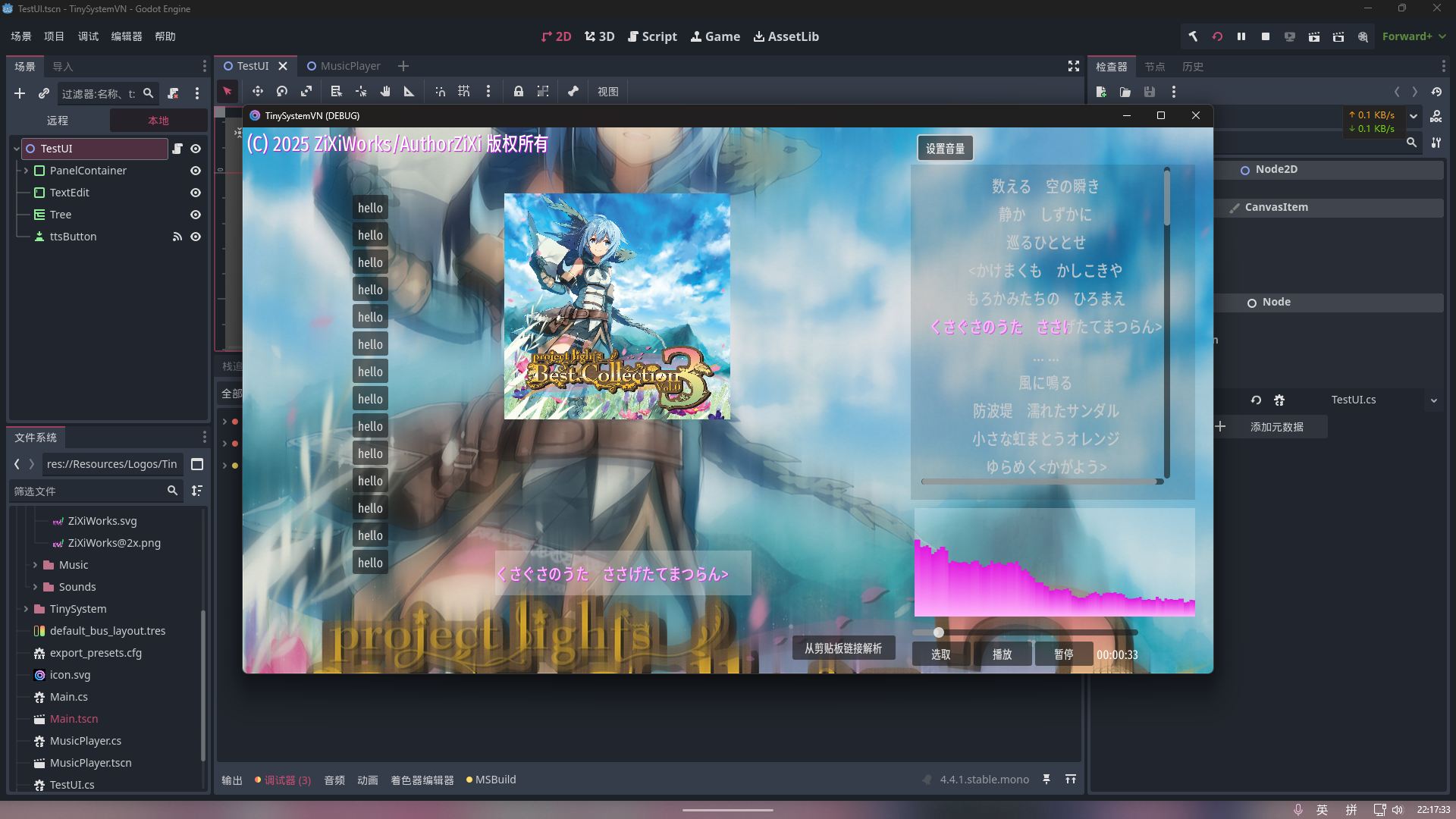
Task: Expand the Music folder in the FileSystem panel
Action: tap(36, 564)
